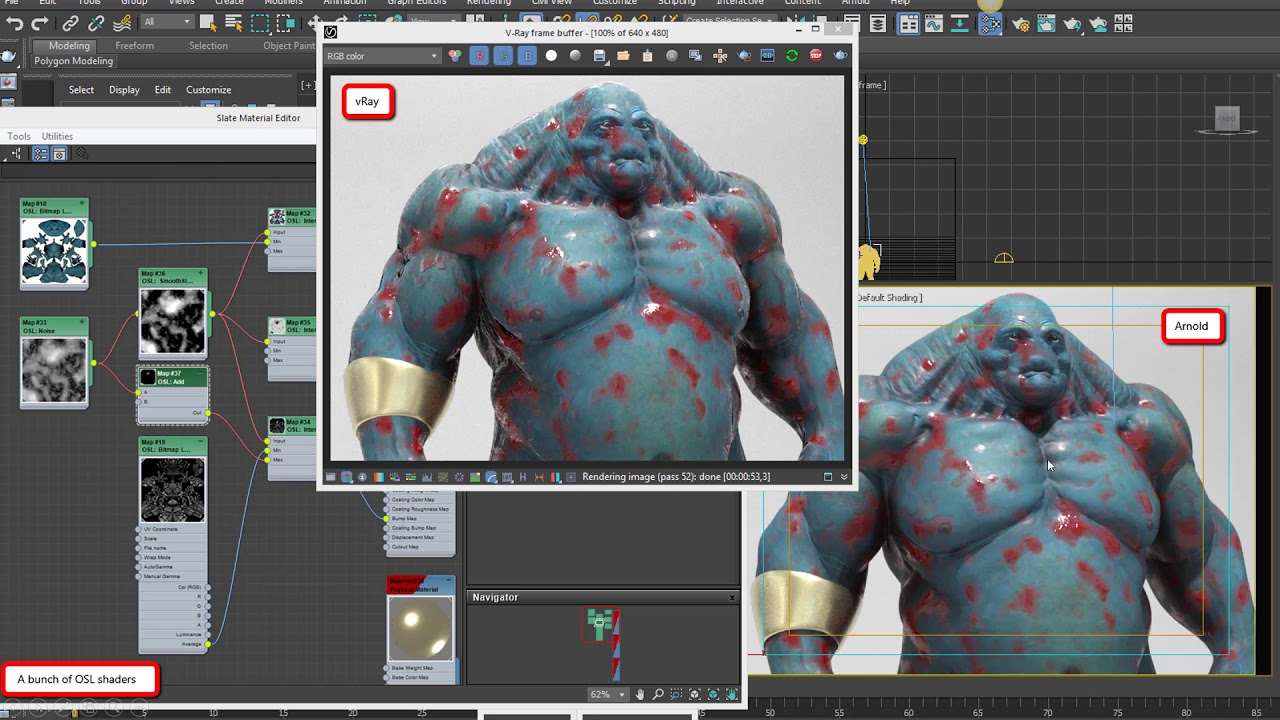Collapse the Map #36 node
Viewport: 1280px width, 720px height.
click(201, 273)
